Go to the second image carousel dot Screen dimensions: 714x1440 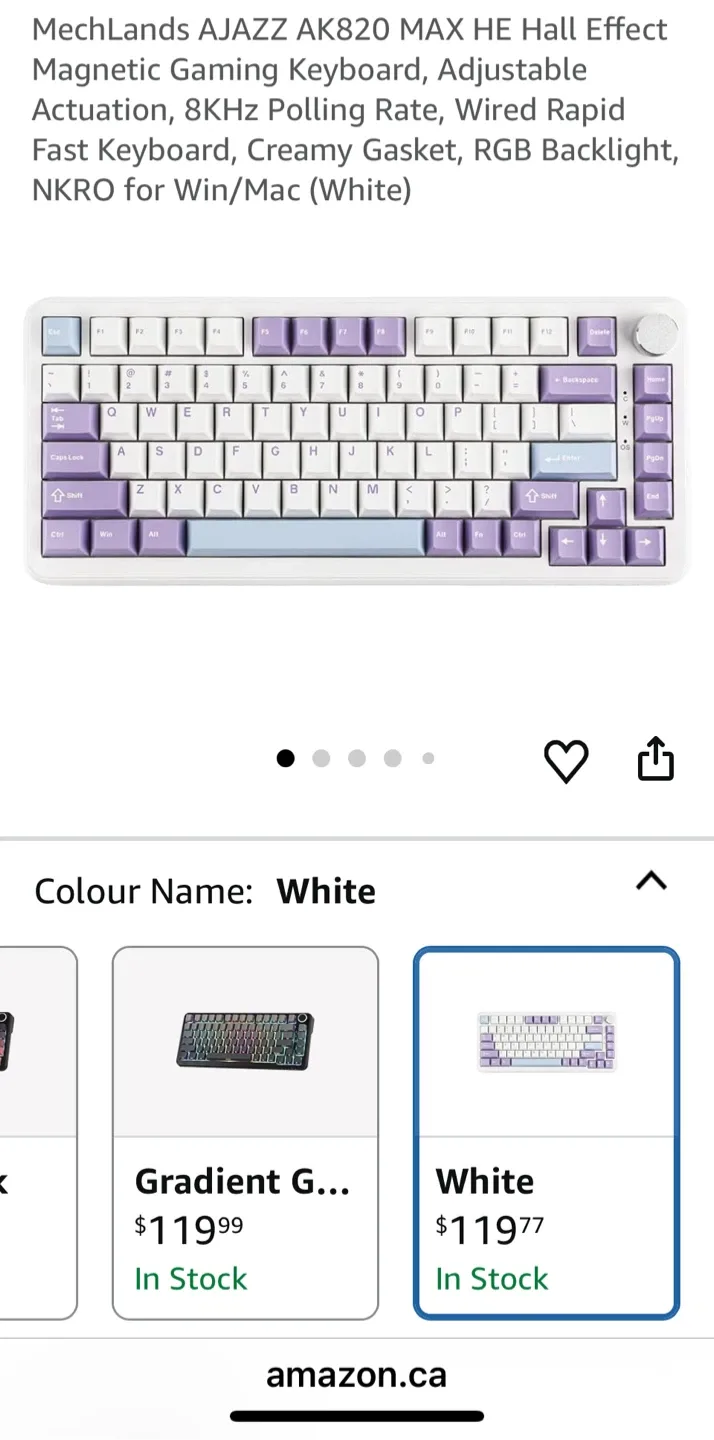[321, 758]
